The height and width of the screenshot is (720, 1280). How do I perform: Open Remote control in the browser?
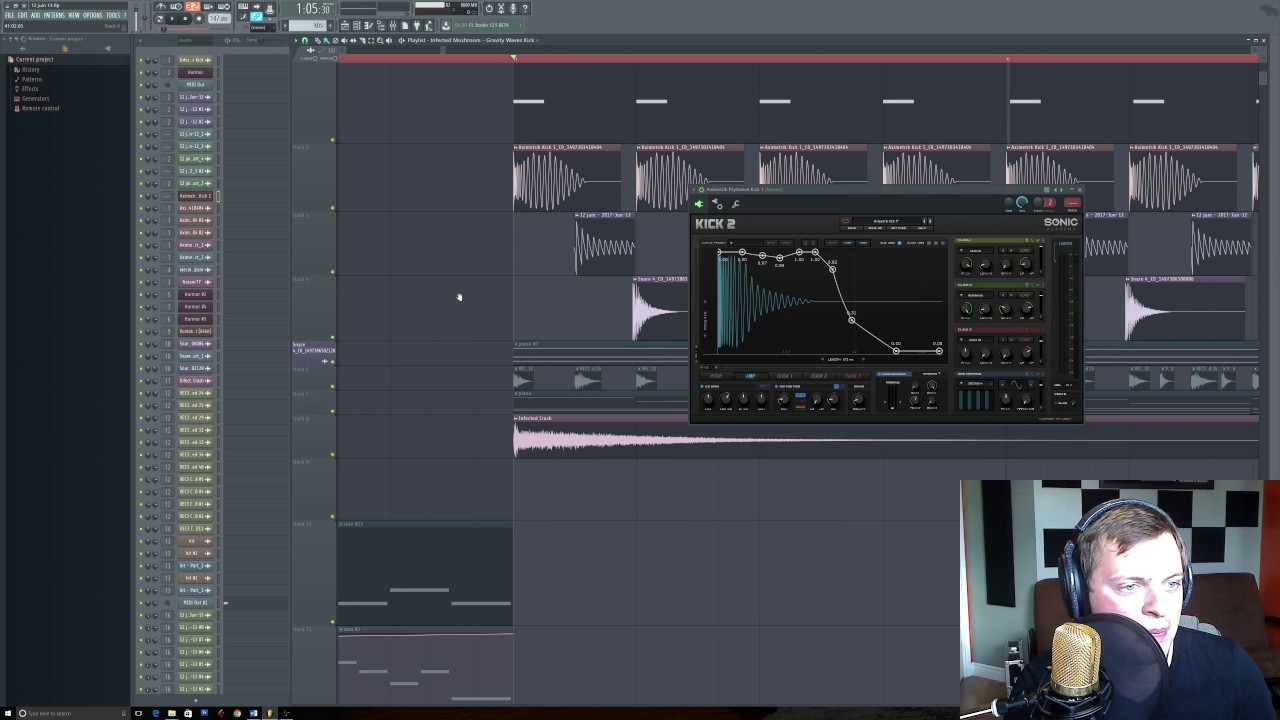click(40, 108)
